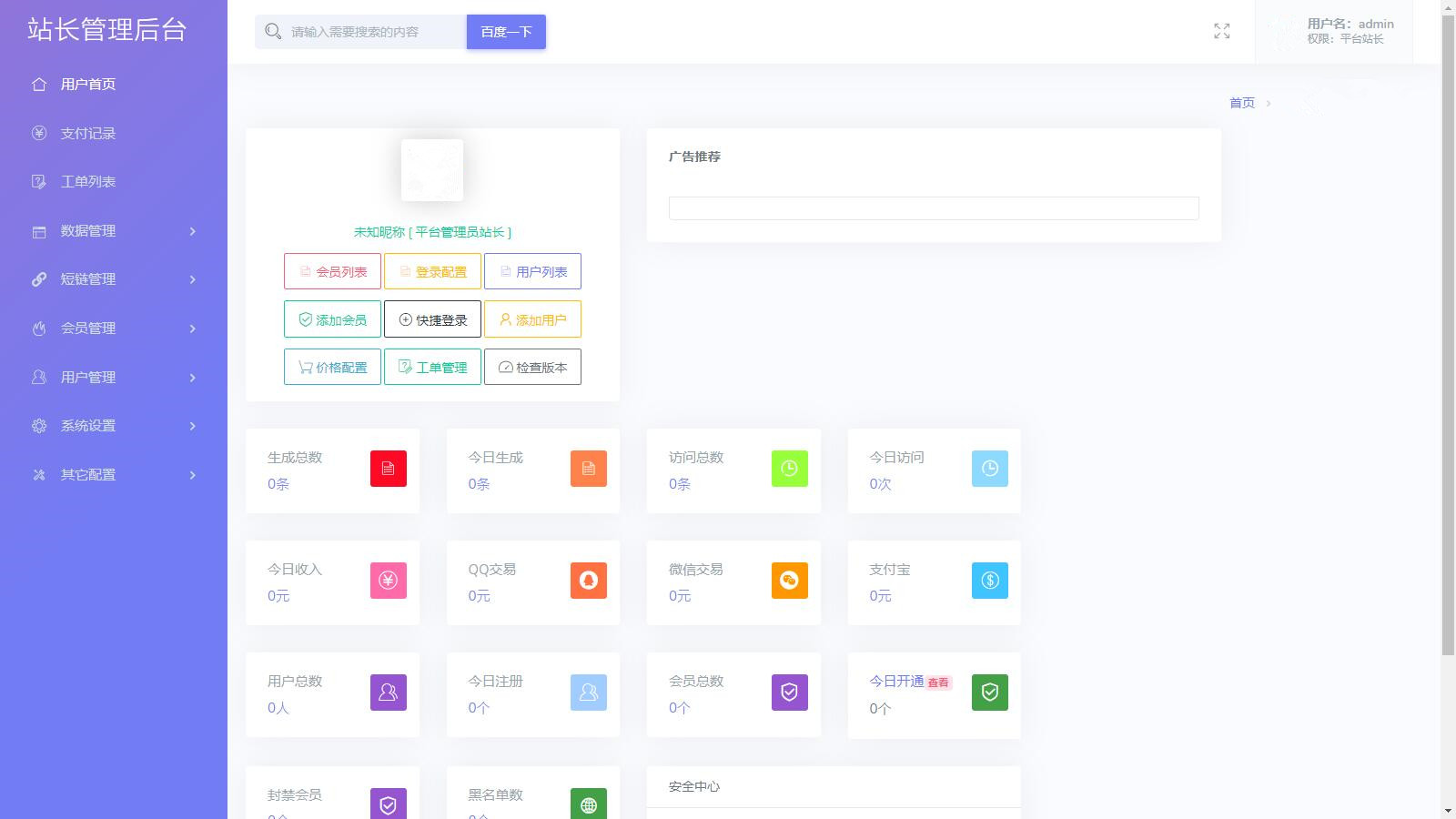This screenshot has width=1456, height=819.
Task: Click the blue 支付宝 dollar icon
Action: tap(989, 581)
